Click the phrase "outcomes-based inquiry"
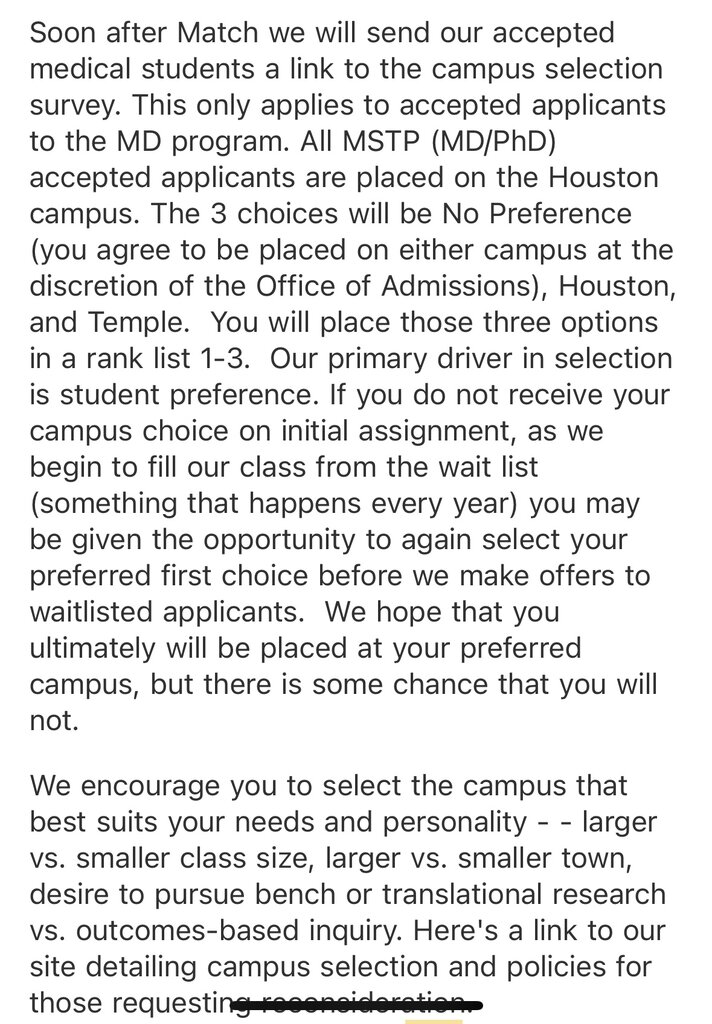Screen dimensions: 712x1024 (x=233, y=934)
